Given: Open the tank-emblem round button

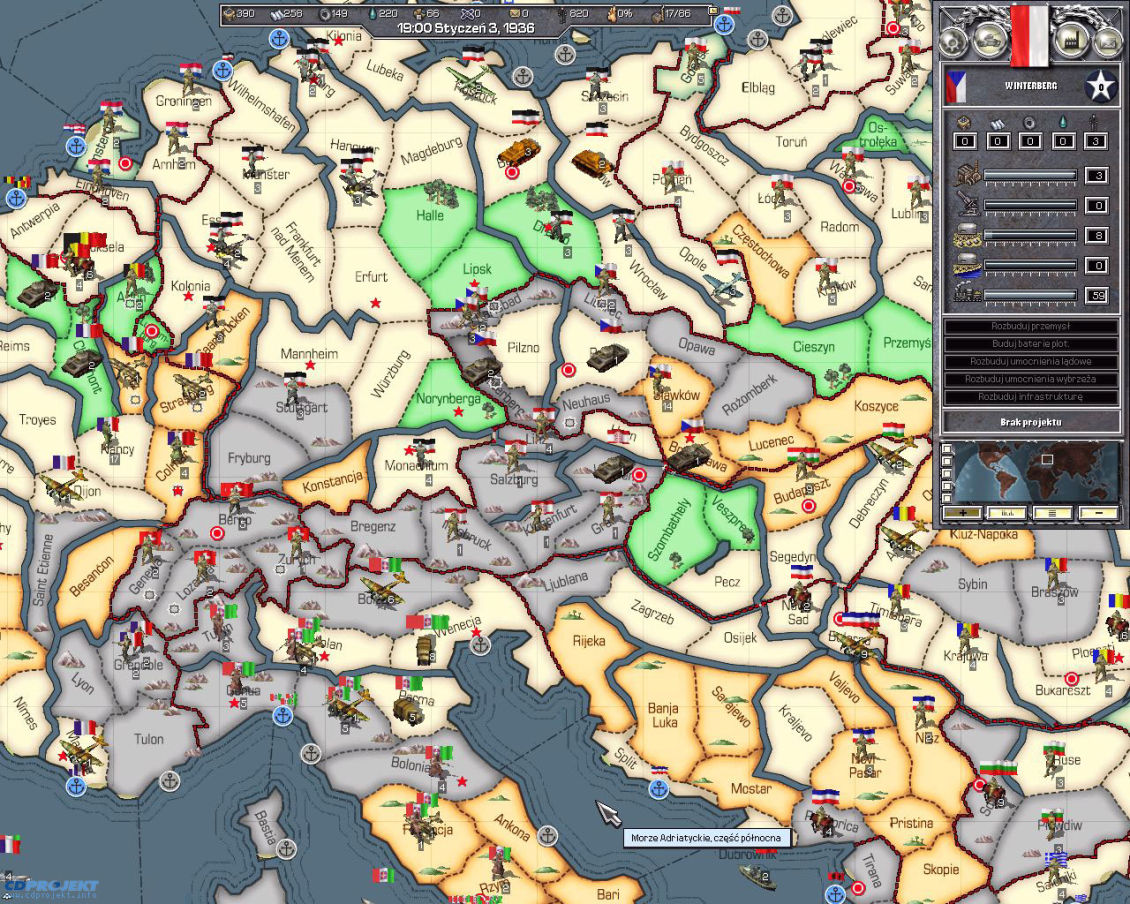Looking at the screenshot, I should [991, 40].
